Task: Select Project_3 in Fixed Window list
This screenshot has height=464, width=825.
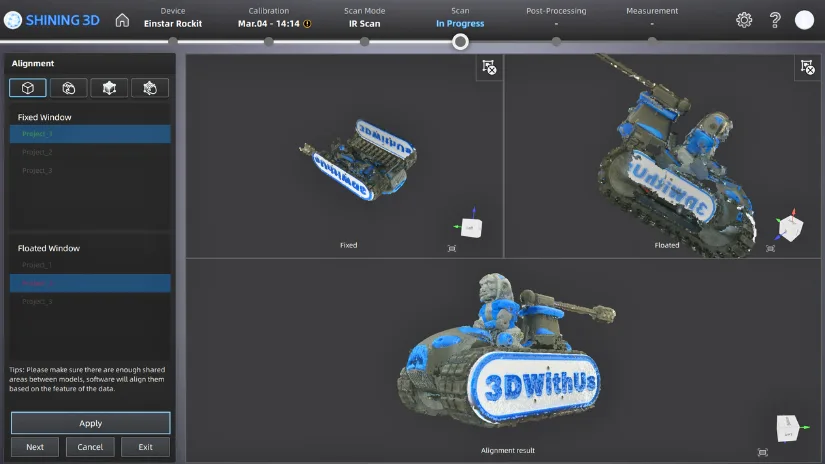Action: pyautogui.click(x=90, y=170)
